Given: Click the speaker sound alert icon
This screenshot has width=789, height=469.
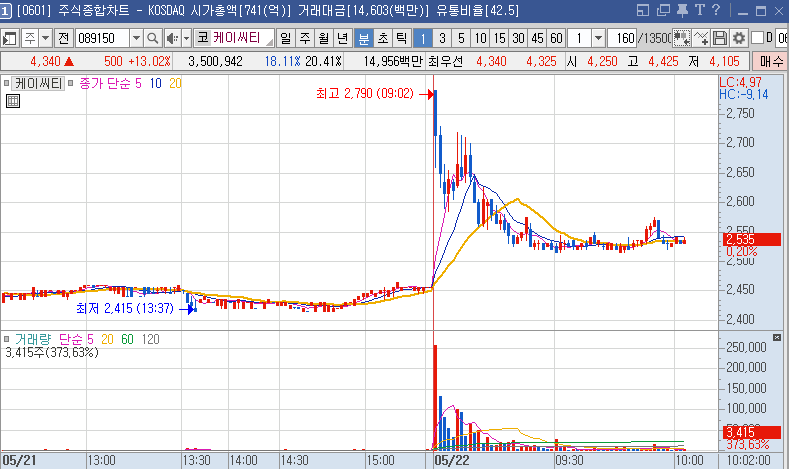Looking at the screenshot, I should 171,38.
